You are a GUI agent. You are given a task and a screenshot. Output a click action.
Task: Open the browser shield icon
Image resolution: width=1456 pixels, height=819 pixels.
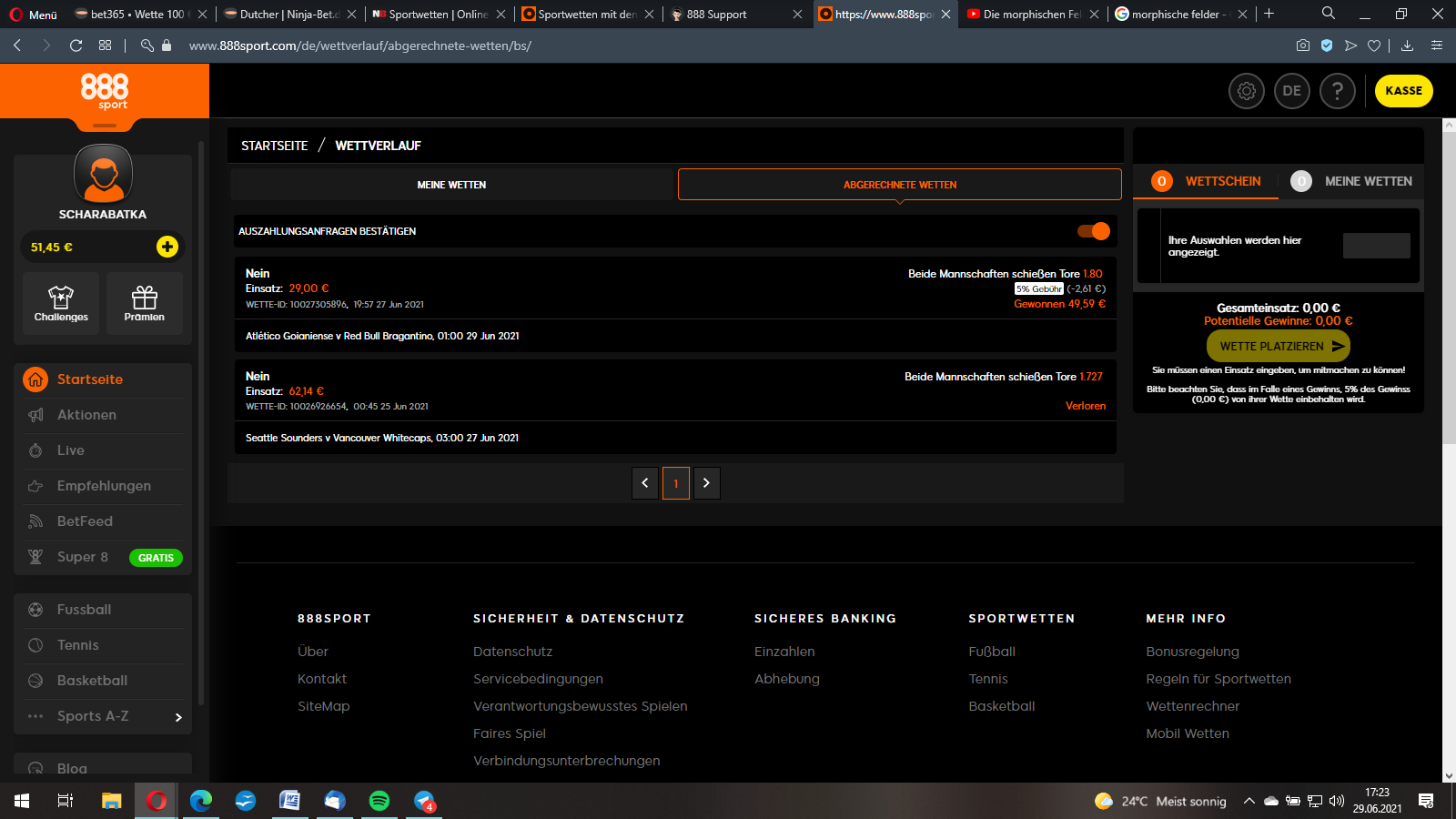1327,45
